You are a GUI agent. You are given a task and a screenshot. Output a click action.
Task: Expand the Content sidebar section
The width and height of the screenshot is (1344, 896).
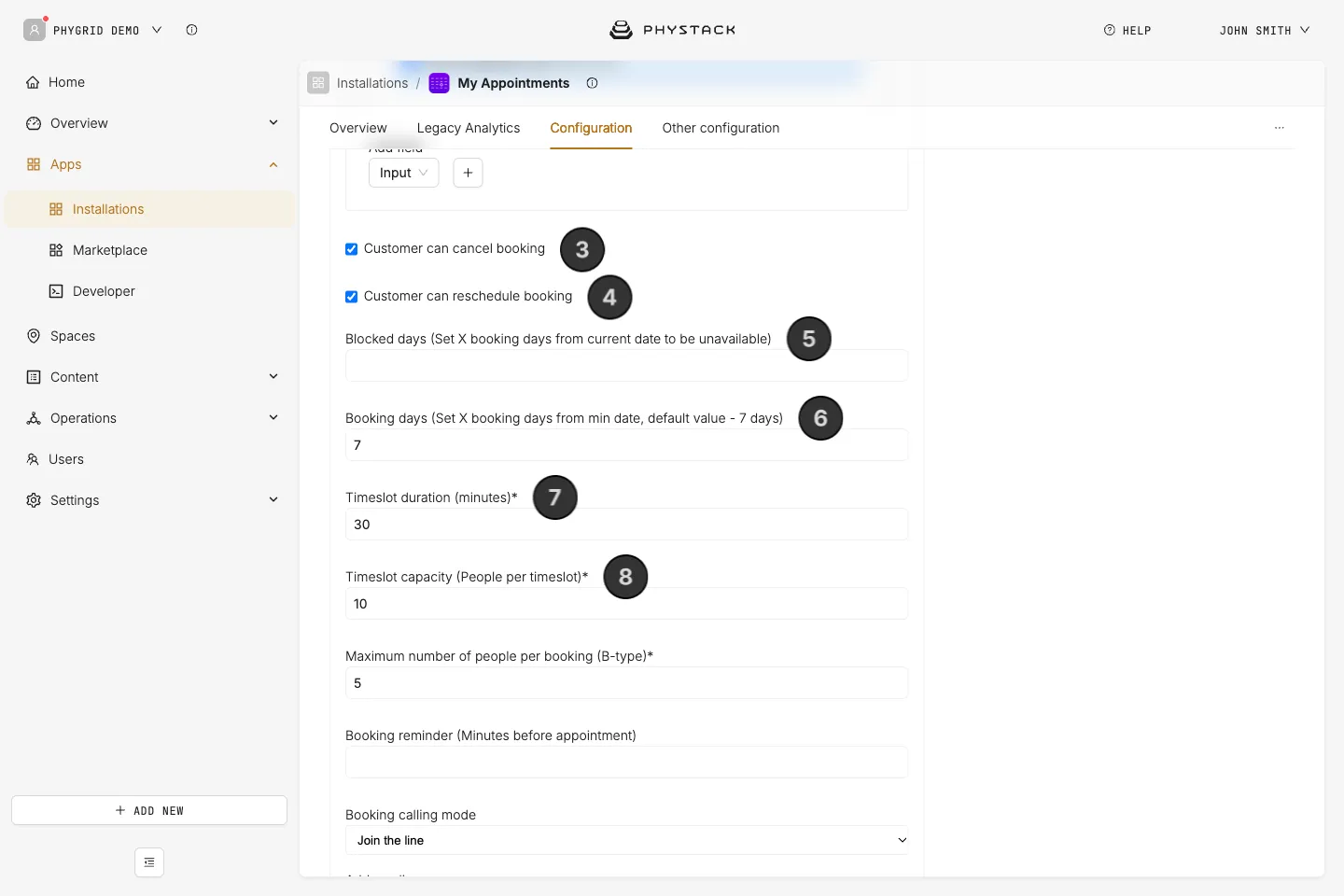[273, 376]
